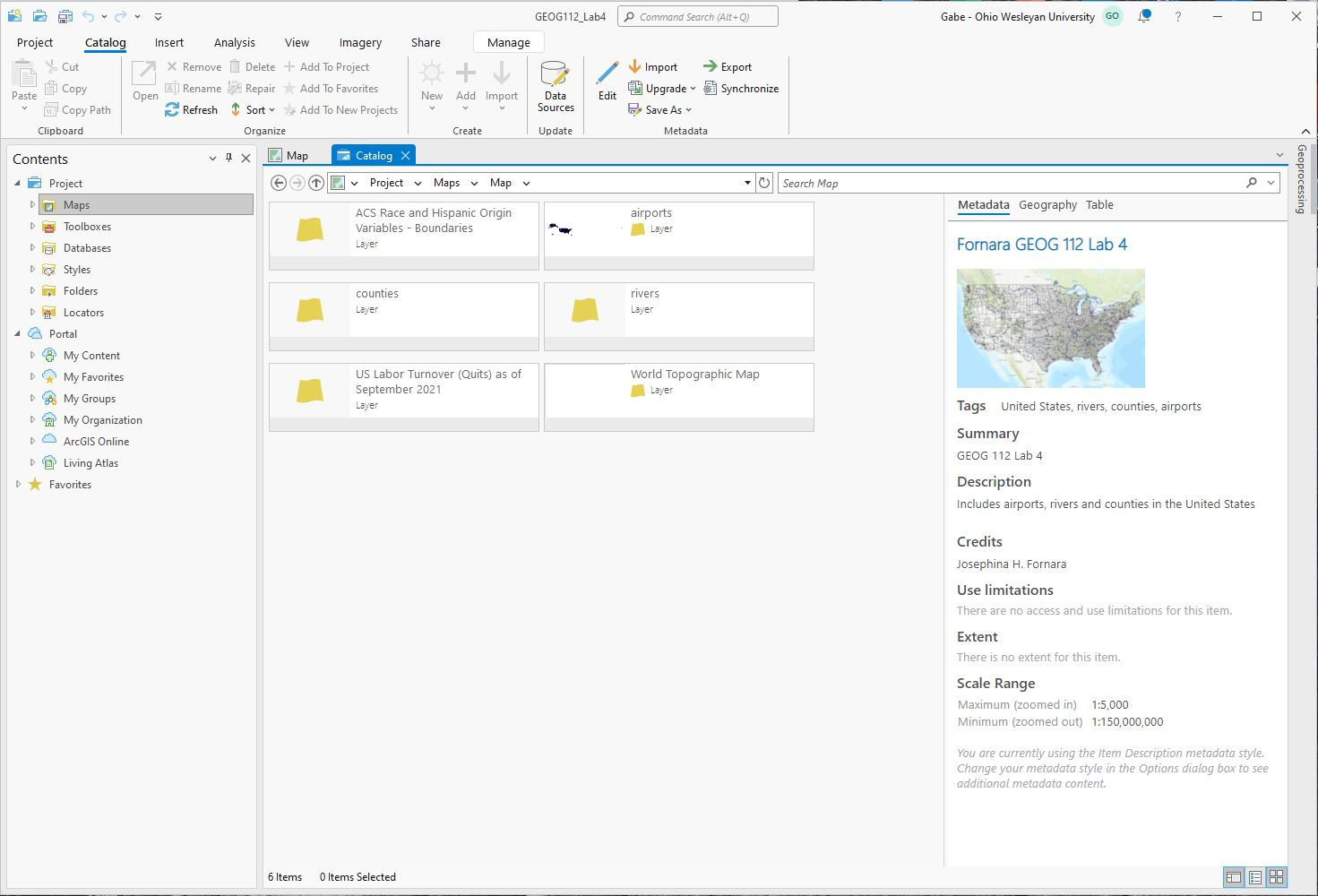Switch catalog items to thumbnail grid view
The width and height of the screenshot is (1318, 896).
(x=1276, y=877)
